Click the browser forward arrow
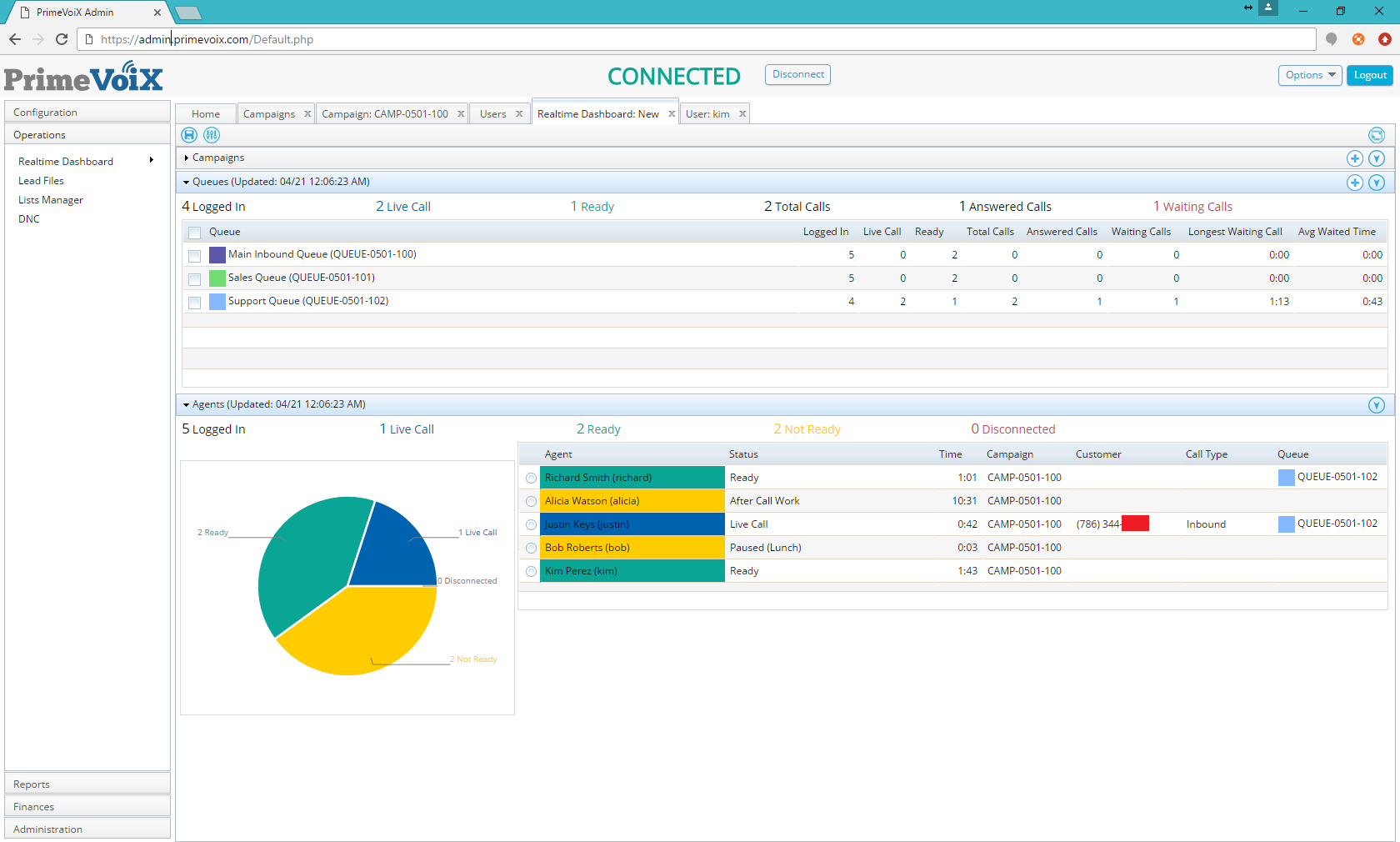The height and width of the screenshot is (842, 1400). point(38,39)
